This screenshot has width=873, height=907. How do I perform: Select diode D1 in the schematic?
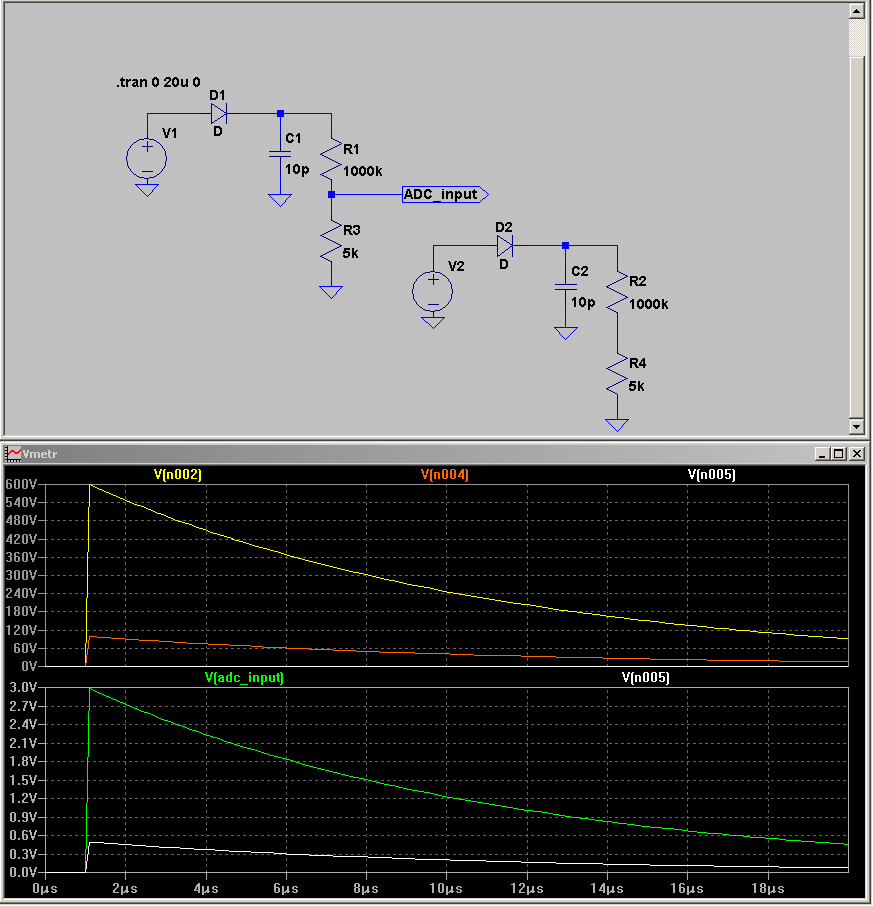218,112
